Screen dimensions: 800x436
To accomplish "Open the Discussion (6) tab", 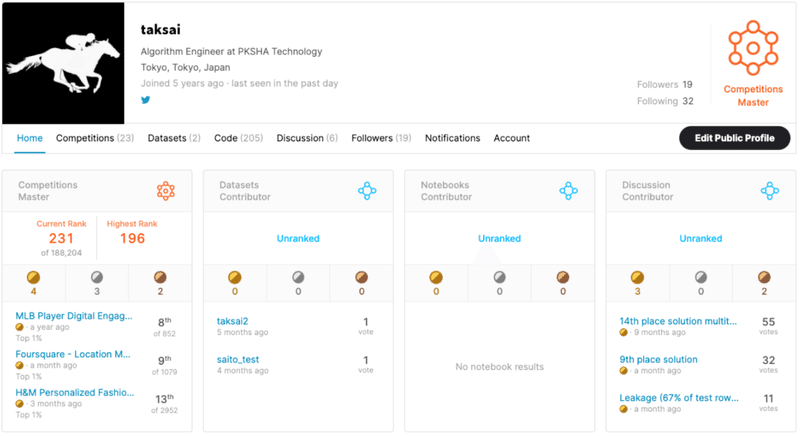I will pos(307,138).
